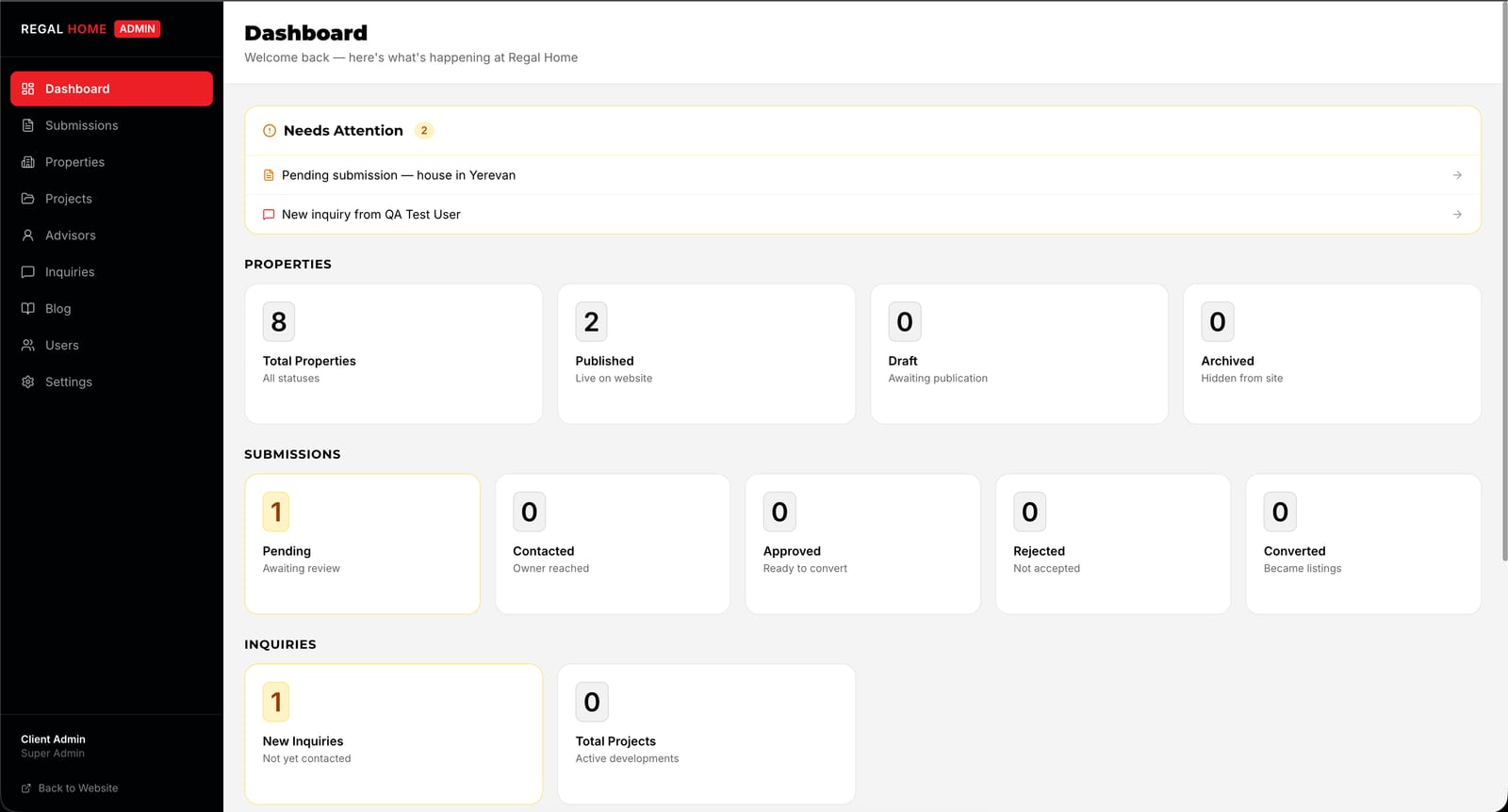Click the Settings gear icon
Viewport: 1508px width, 812px height.
coord(27,382)
